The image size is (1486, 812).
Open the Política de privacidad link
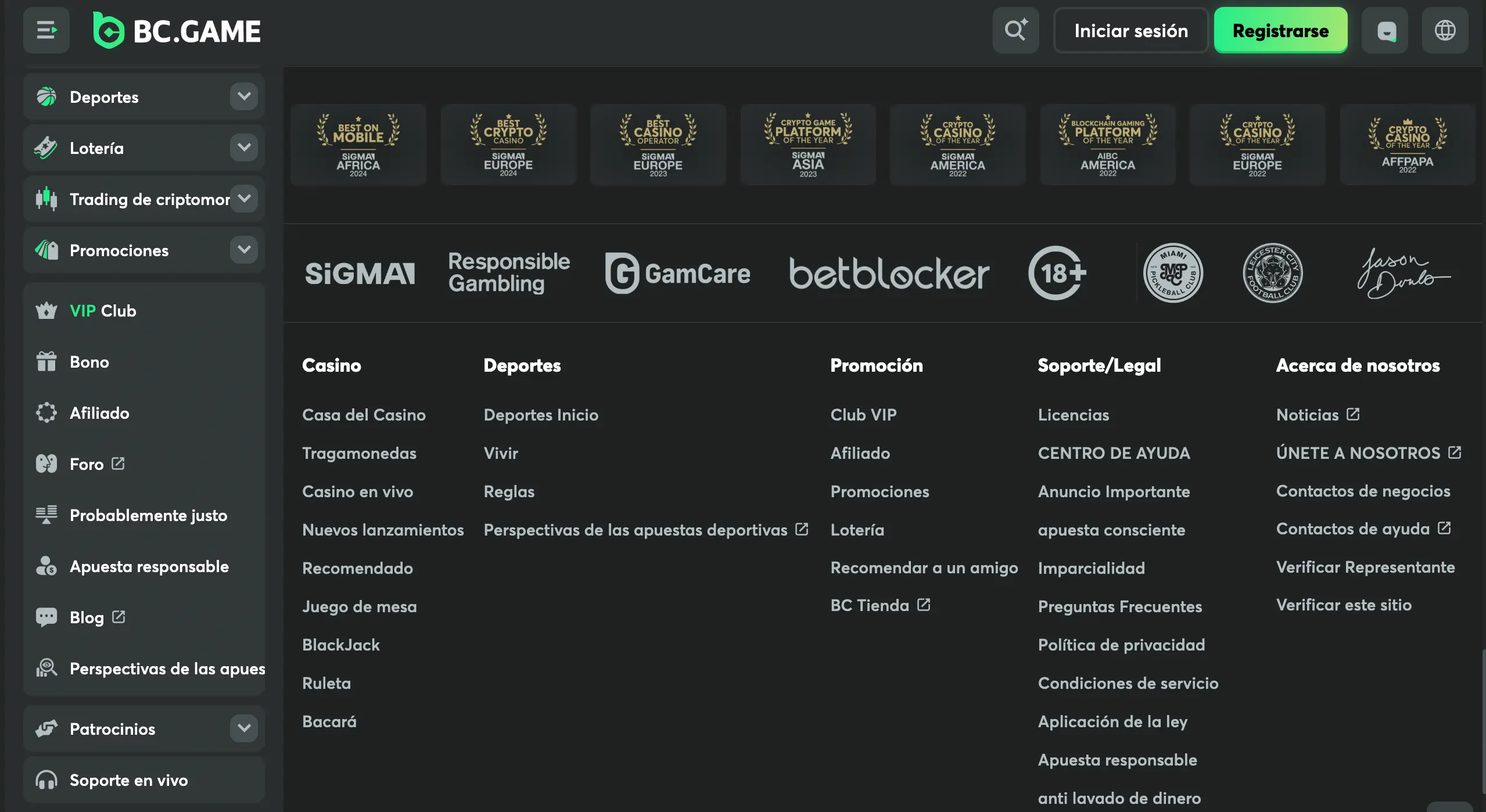[x=1121, y=645]
